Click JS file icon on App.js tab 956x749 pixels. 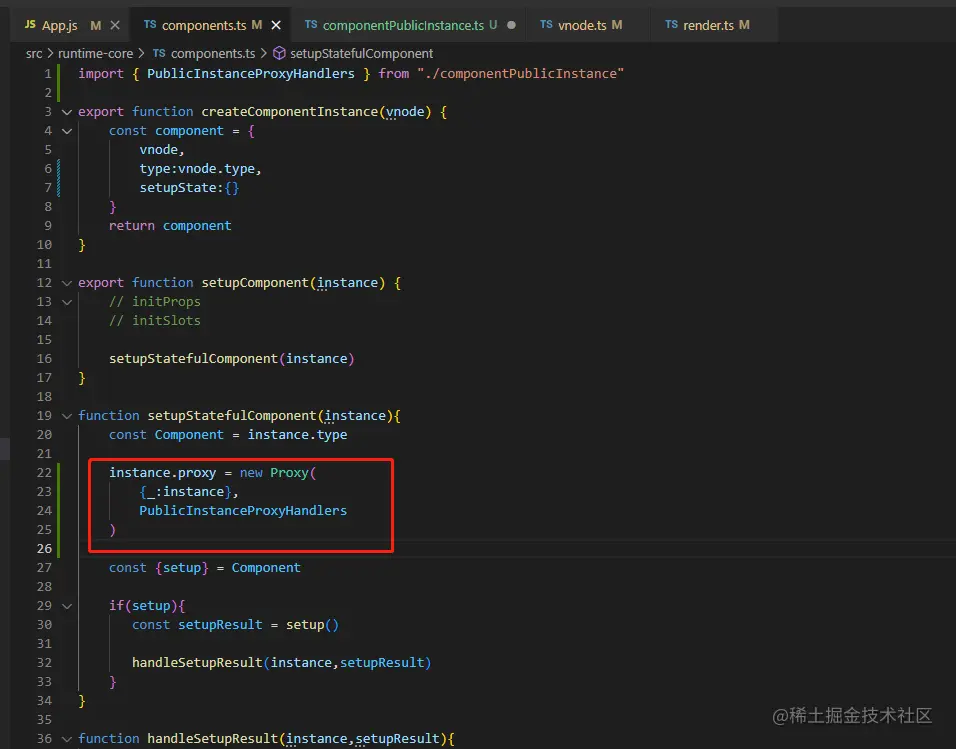point(30,24)
